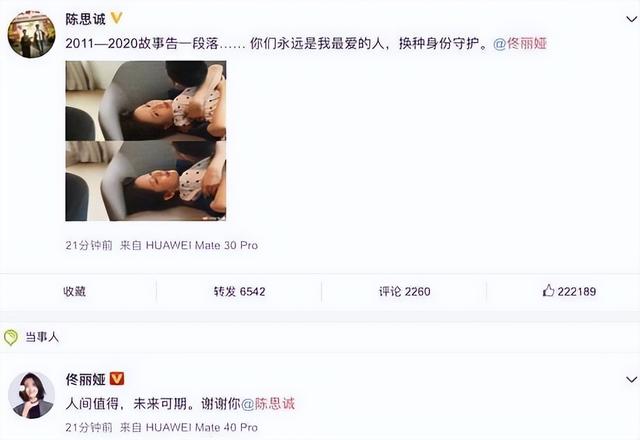Click the orange V badge beside 佟丽娅
This screenshot has width=640, height=440.
point(117,379)
